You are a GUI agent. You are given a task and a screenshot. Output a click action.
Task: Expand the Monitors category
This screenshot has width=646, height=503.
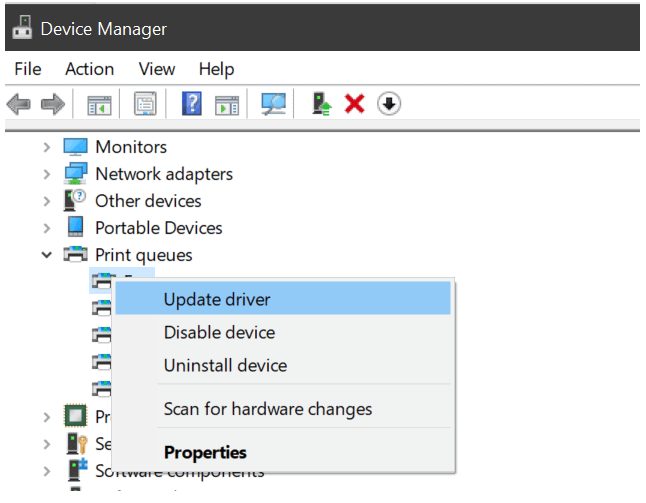[x=47, y=147]
